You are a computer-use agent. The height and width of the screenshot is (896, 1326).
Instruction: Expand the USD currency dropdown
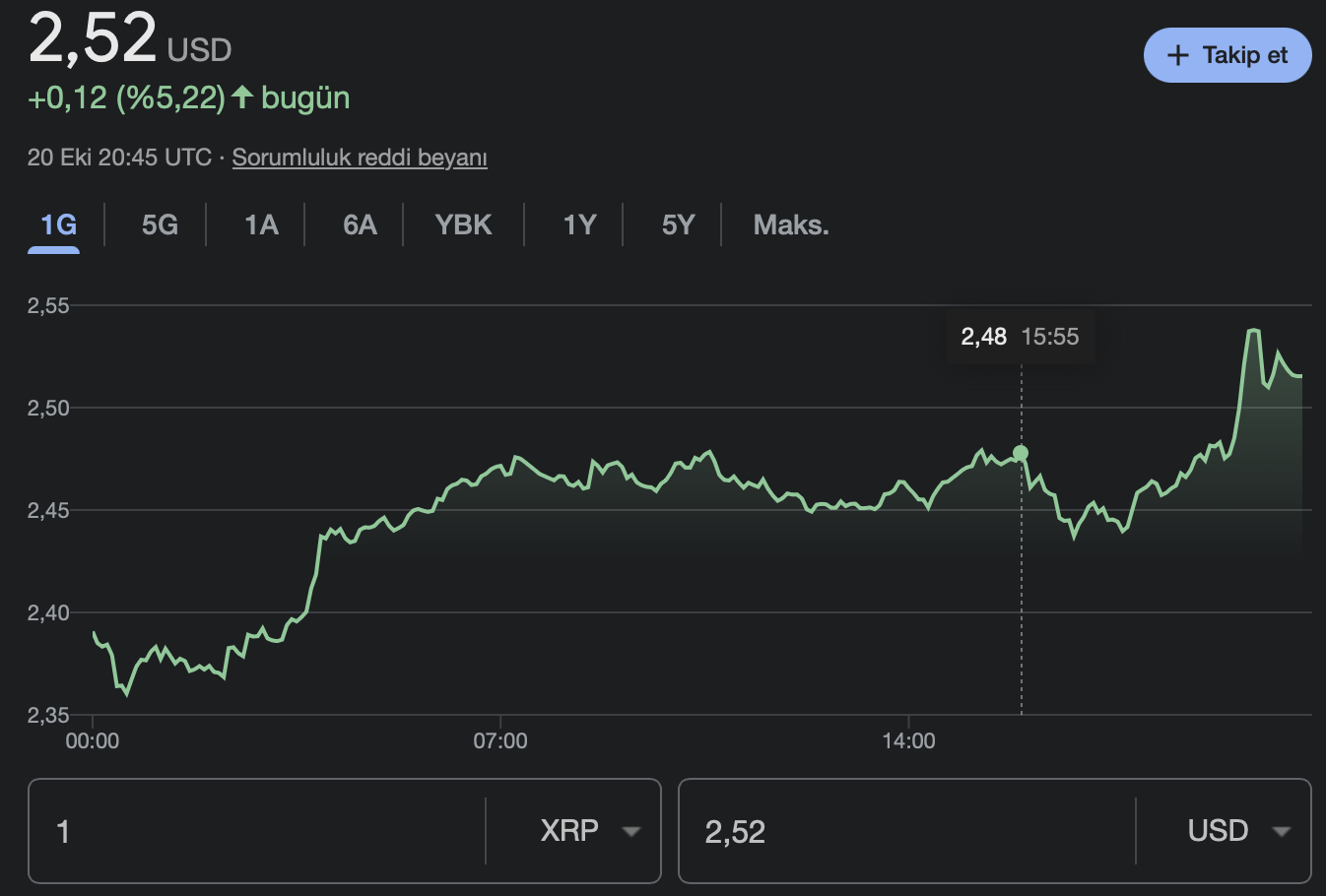1238,831
